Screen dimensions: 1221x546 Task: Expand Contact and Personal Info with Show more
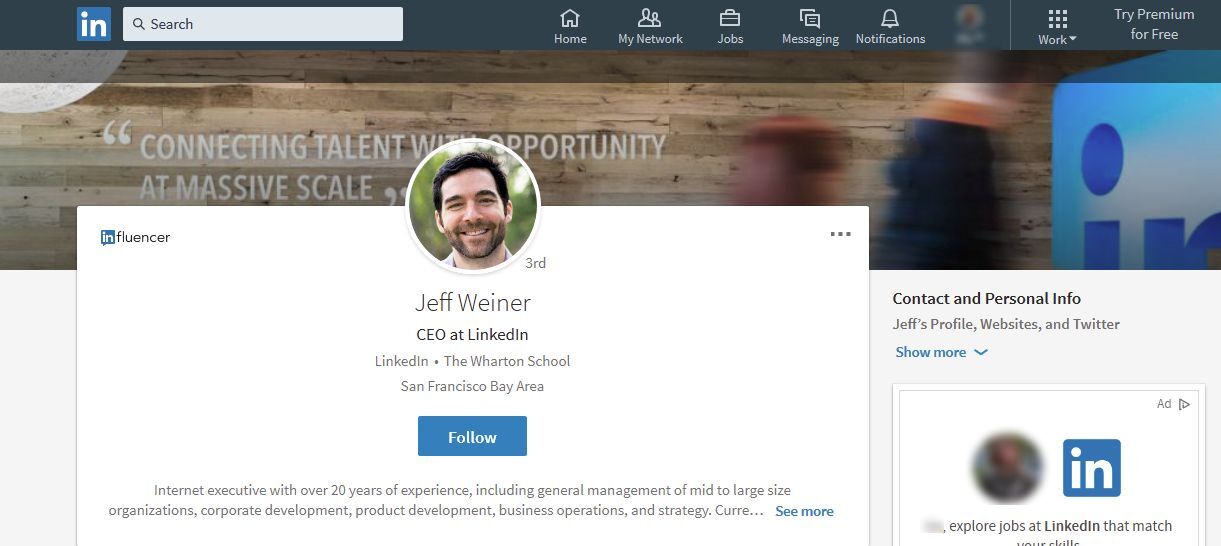click(x=941, y=352)
